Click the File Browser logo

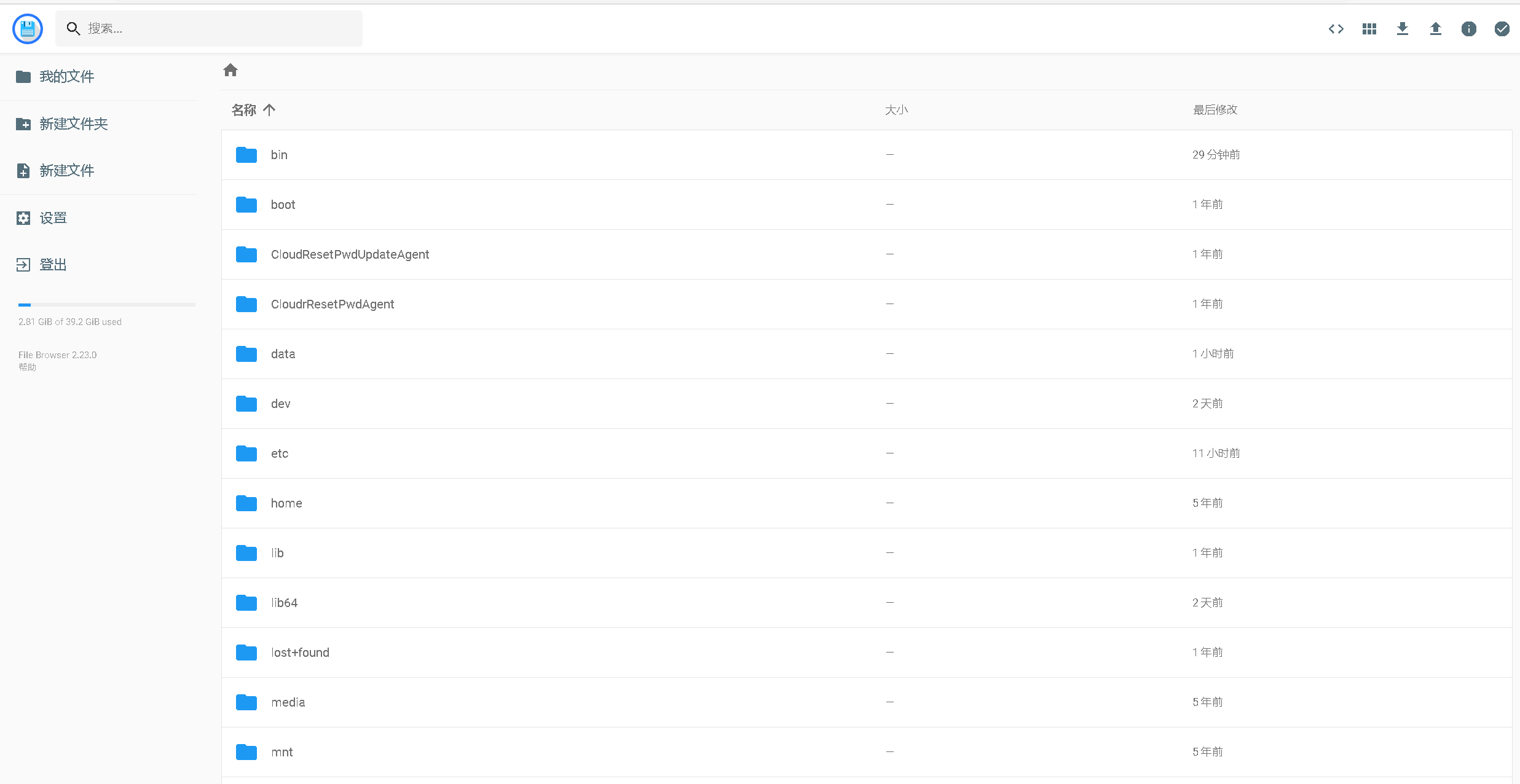28,29
